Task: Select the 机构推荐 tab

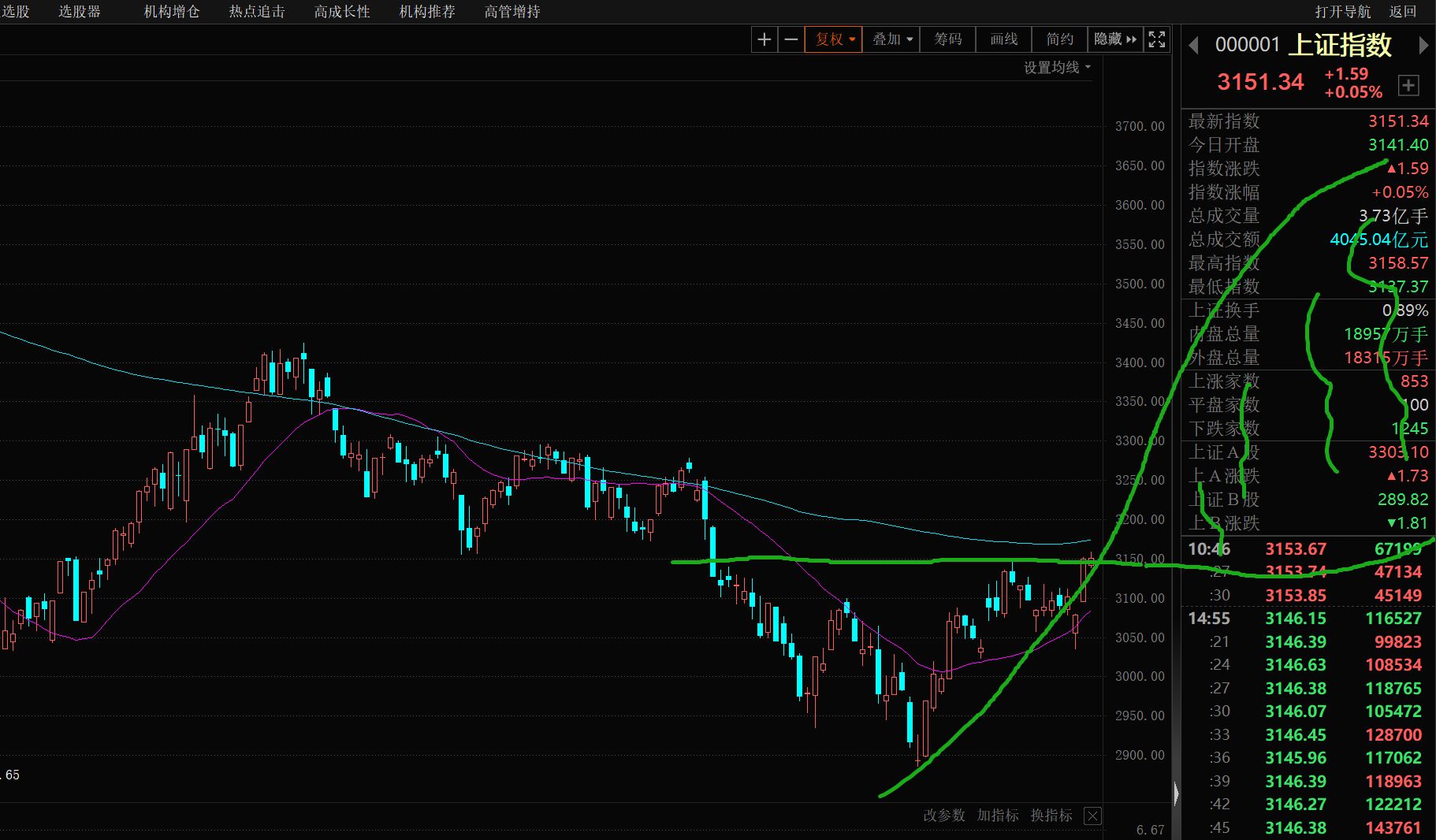Action: (427, 12)
